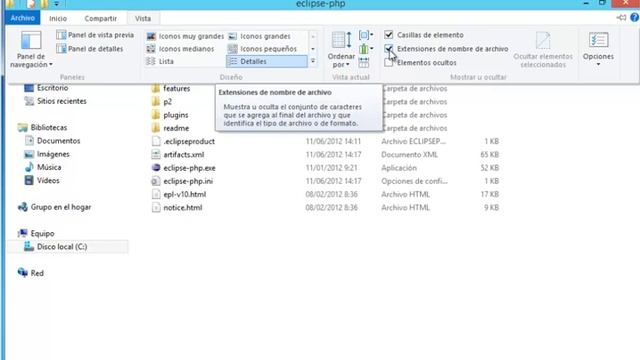Select Detalles layout
640x360 pixels.
click(x=267, y=61)
